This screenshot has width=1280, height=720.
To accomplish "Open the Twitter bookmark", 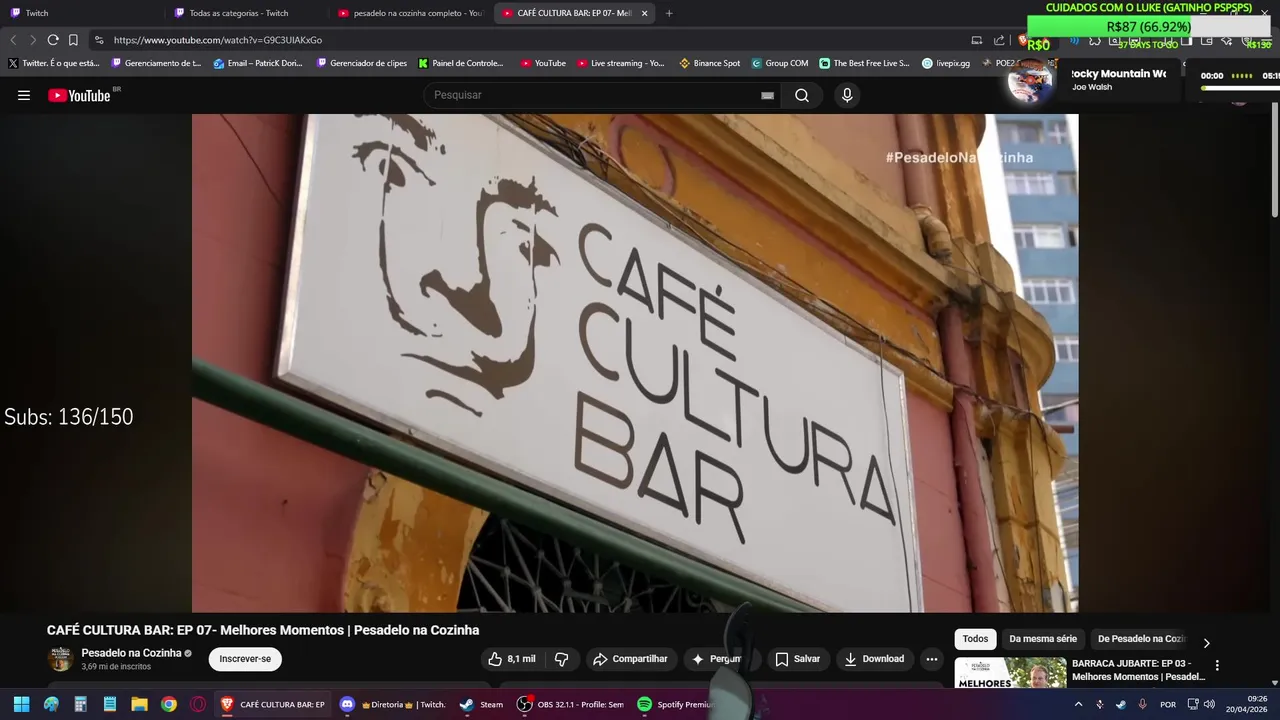I will click(x=54, y=63).
